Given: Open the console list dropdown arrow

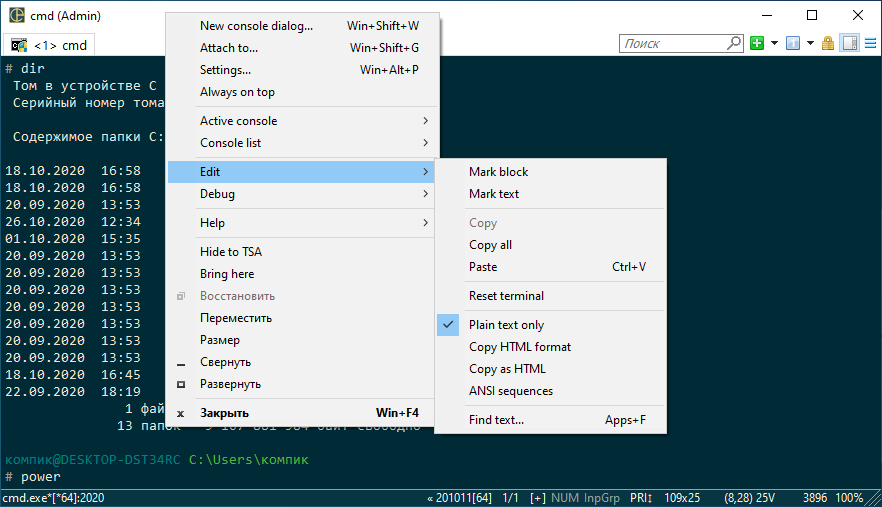Looking at the screenshot, I should click(x=808, y=44).
